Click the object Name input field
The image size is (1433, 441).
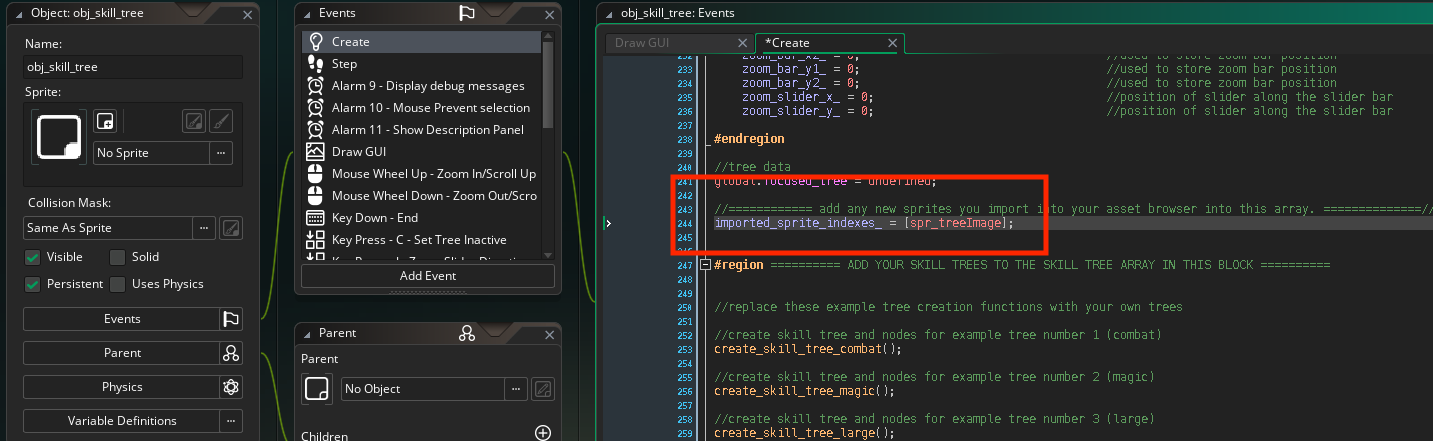tap(133, 67)
